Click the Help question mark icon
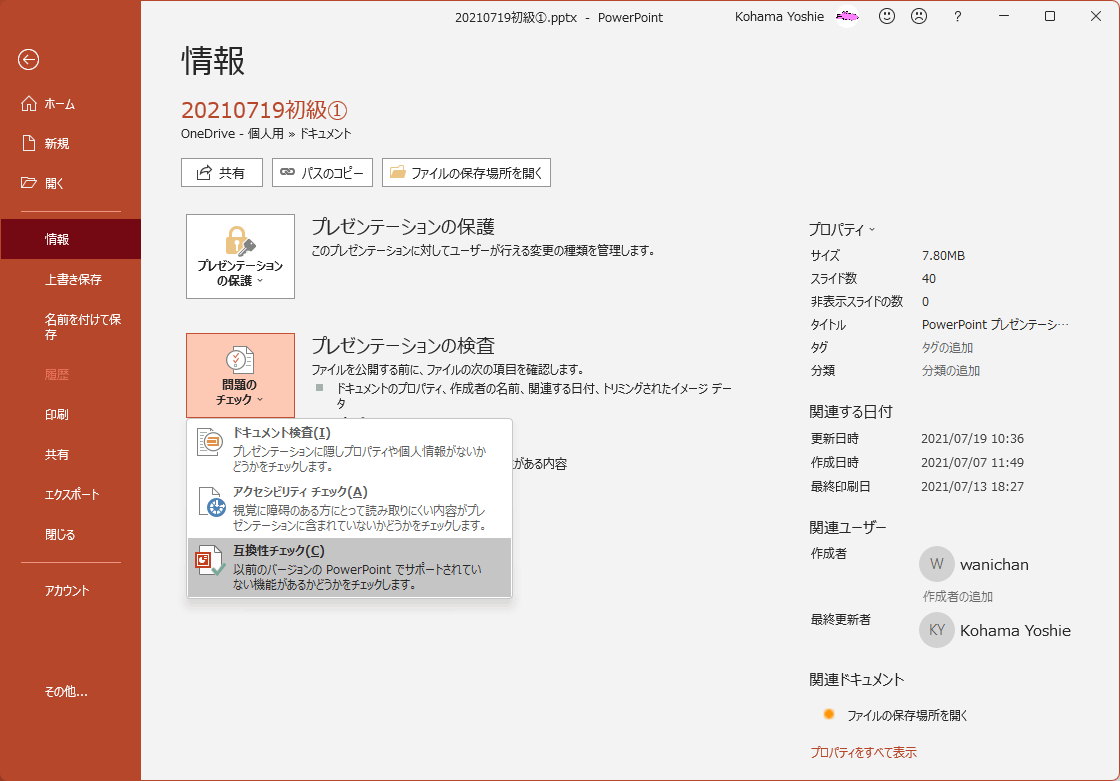1120x781 pixels. click(957, 16)
